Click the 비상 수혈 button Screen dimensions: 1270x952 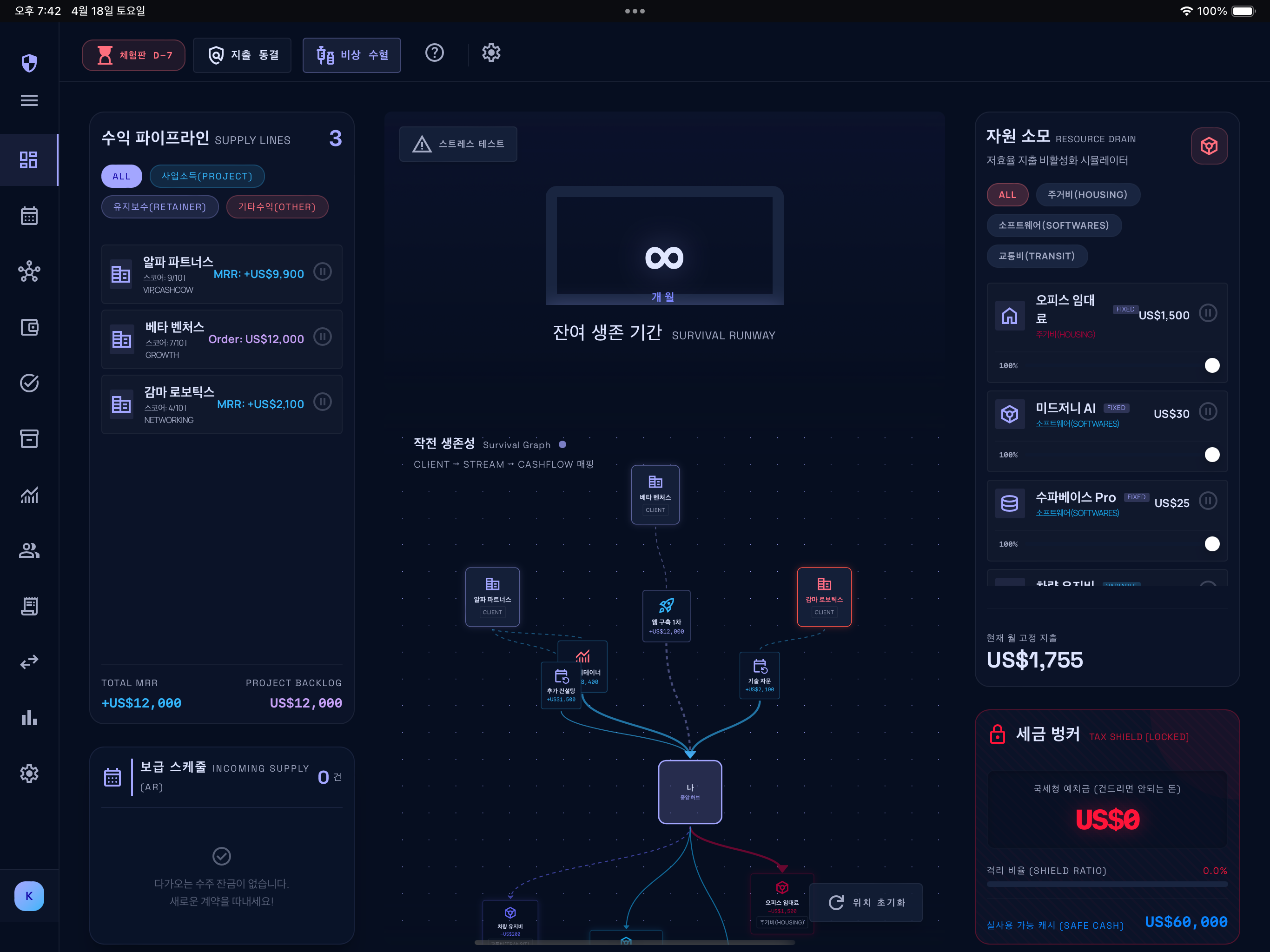tap(351, 55)
